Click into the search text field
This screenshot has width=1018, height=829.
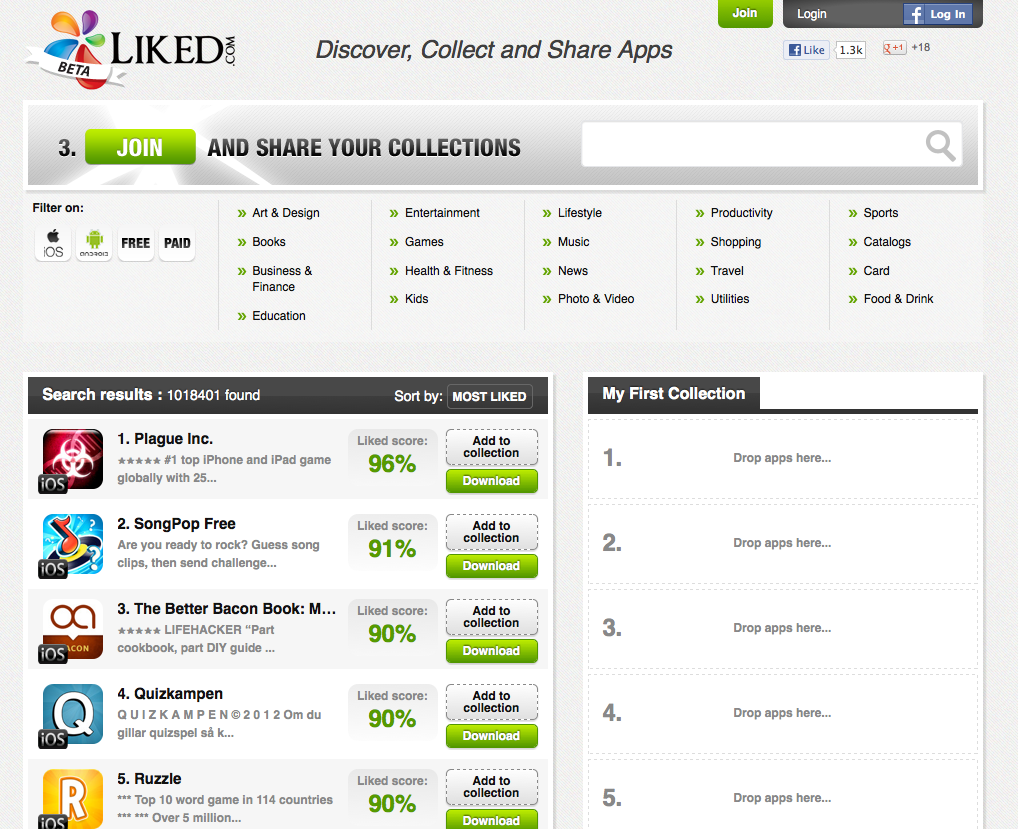(x=750, y=146)
